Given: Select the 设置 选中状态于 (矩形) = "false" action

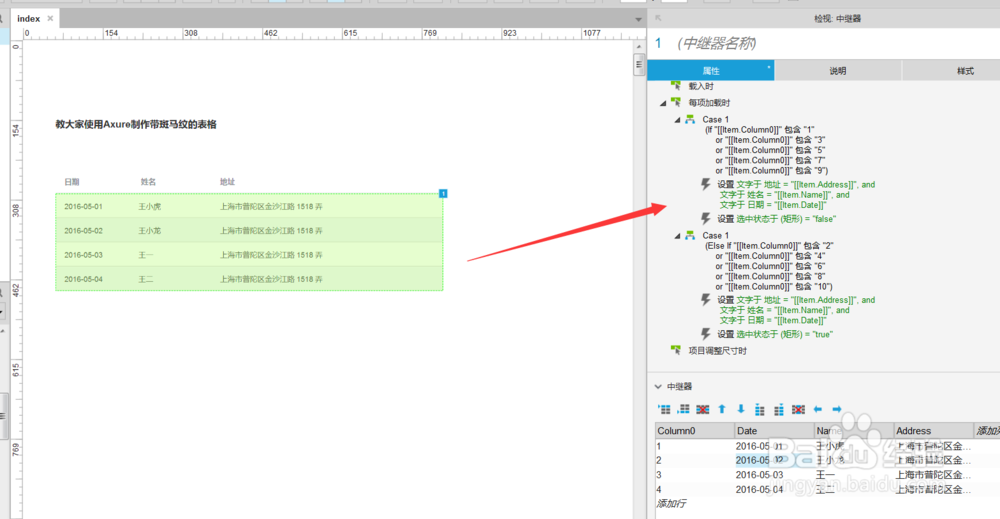Looking at the screenshot, I should pos(776,219).
